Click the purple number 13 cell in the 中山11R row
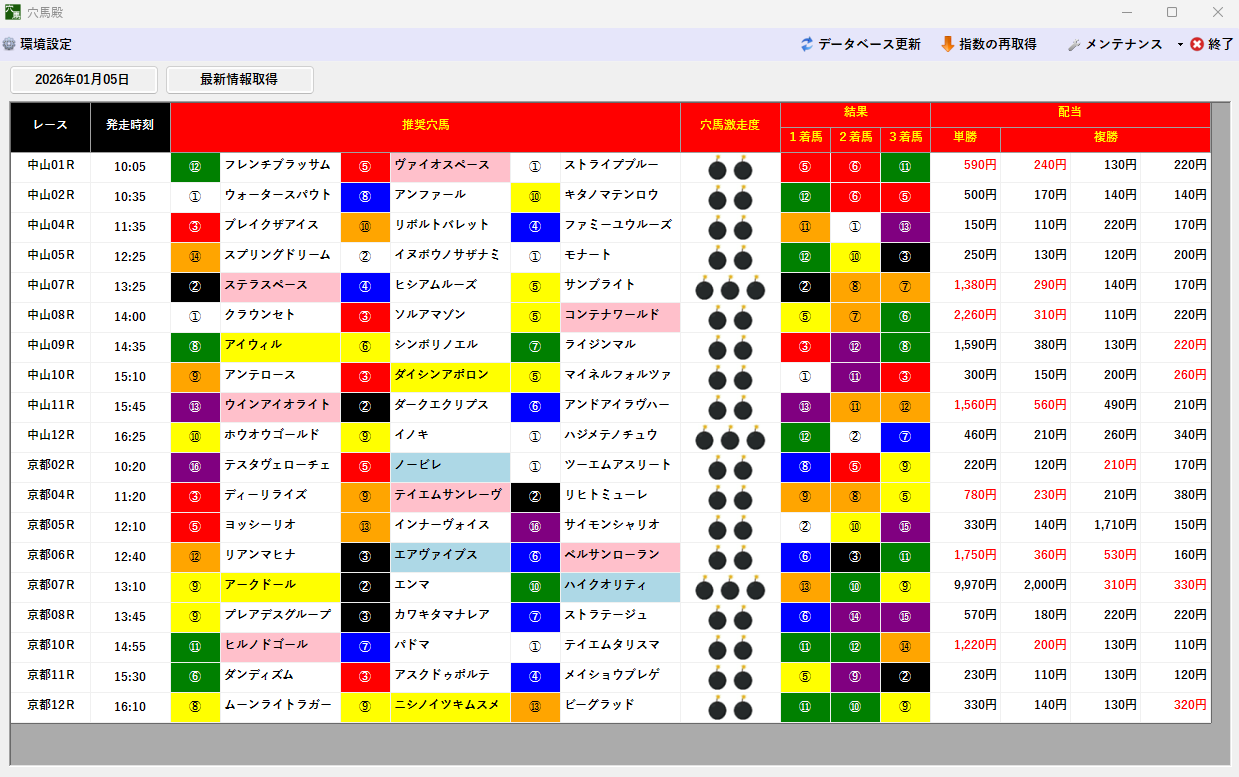Image resolution: width=1239 pixels, height=777 pixels. (195, 406)
